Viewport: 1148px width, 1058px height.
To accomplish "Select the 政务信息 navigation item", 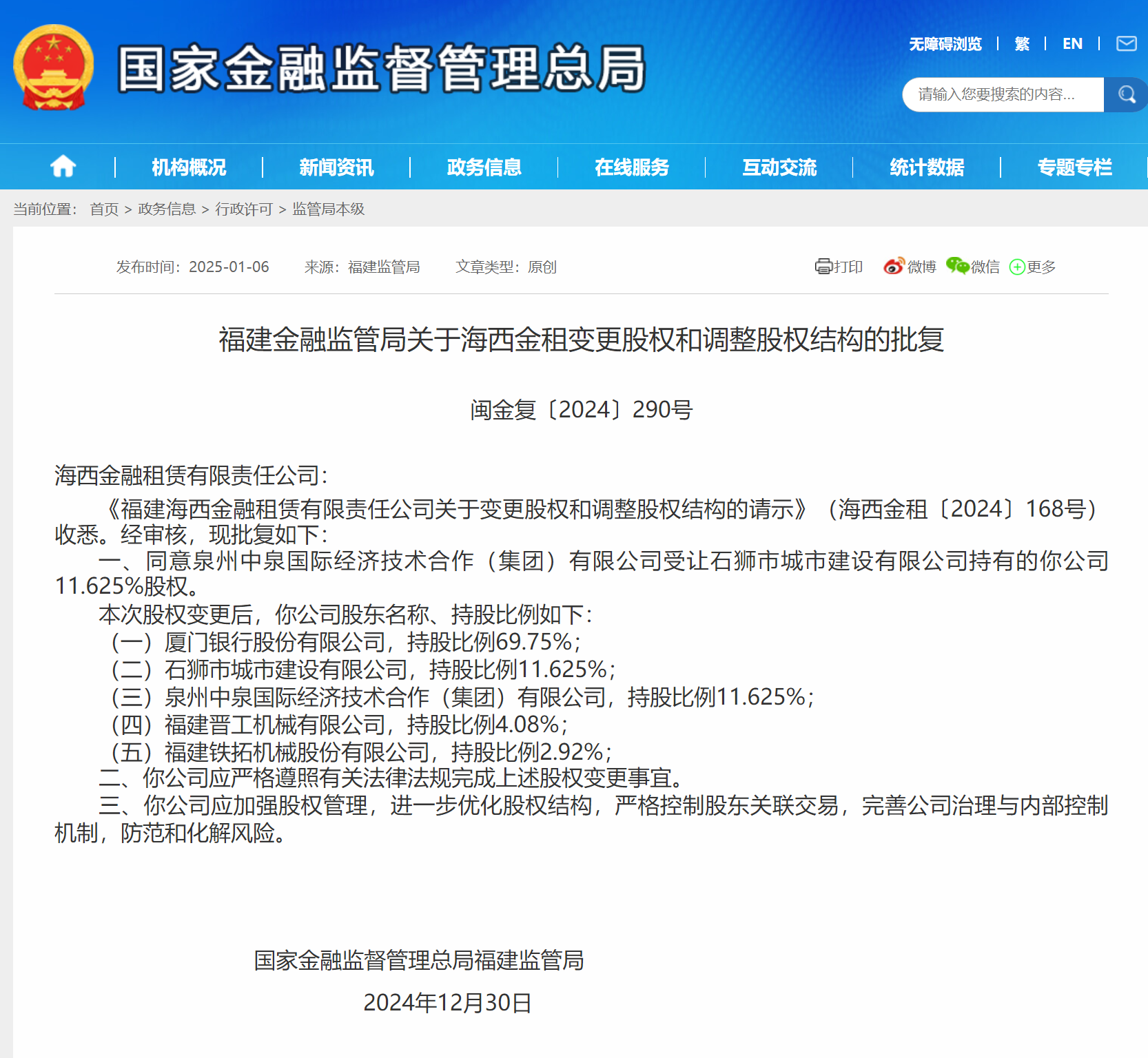I will click(484, 167).
